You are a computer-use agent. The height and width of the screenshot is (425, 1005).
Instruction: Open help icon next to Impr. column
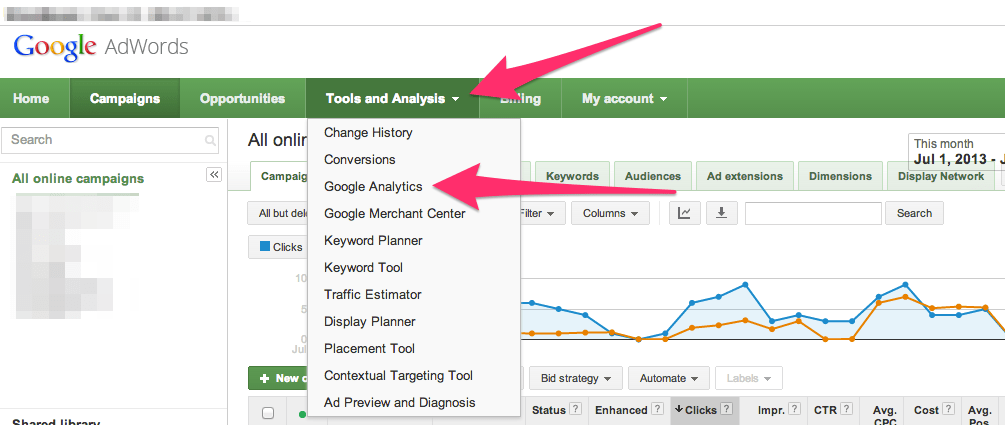pos(794,410)
